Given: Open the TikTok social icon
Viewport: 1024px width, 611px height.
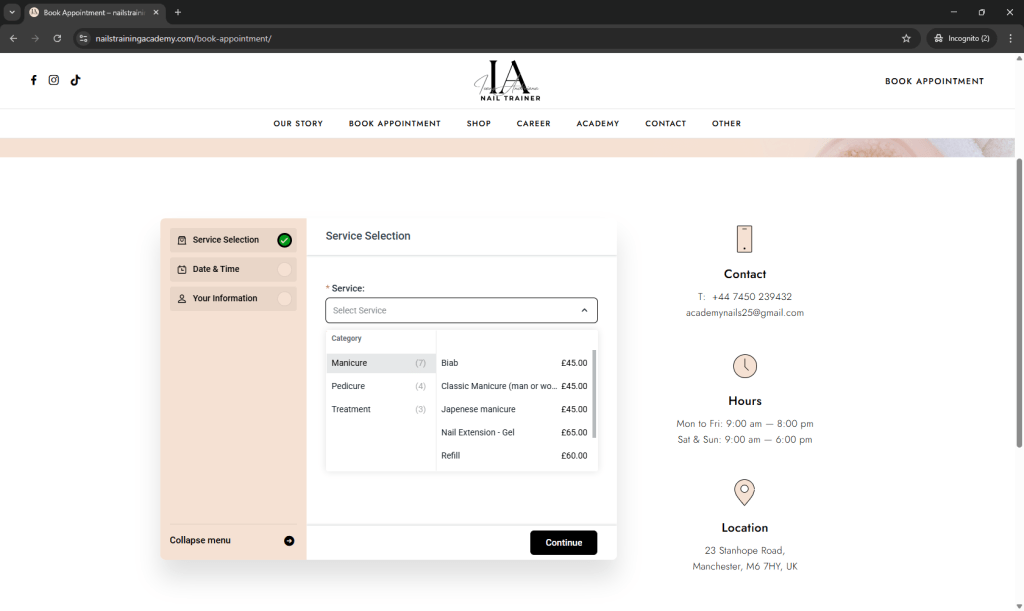Looking at the screenshot, I should (75, 80).
